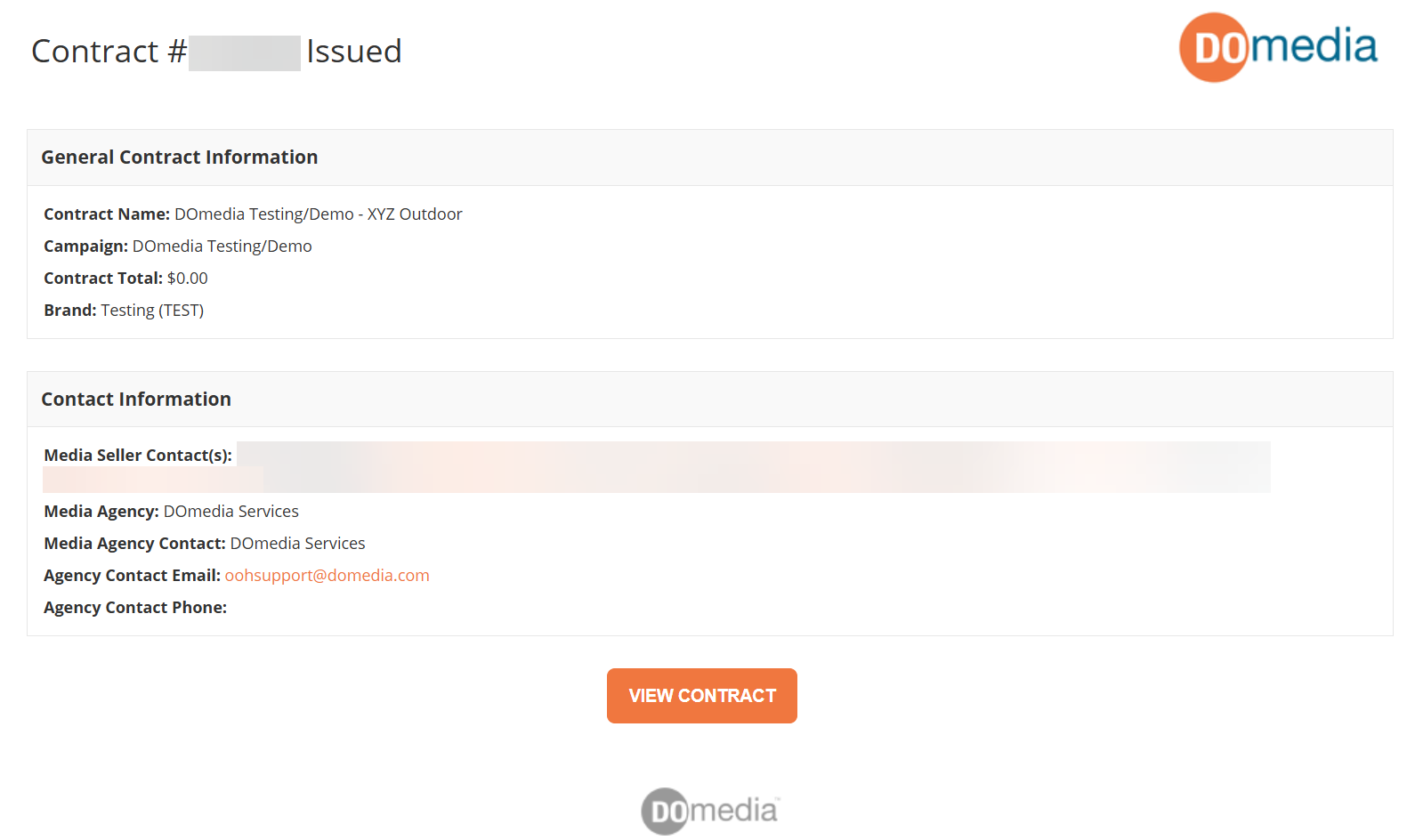Select the Contract Name label

pos(107,214)
